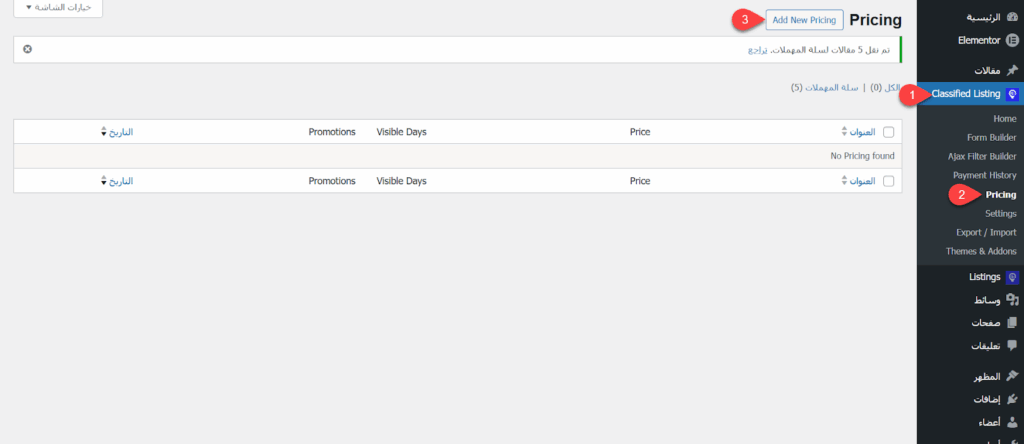Open Form Builder submenu item
Image resolution: width=1024 pixels, height=444 pixels.
(991, 137)
